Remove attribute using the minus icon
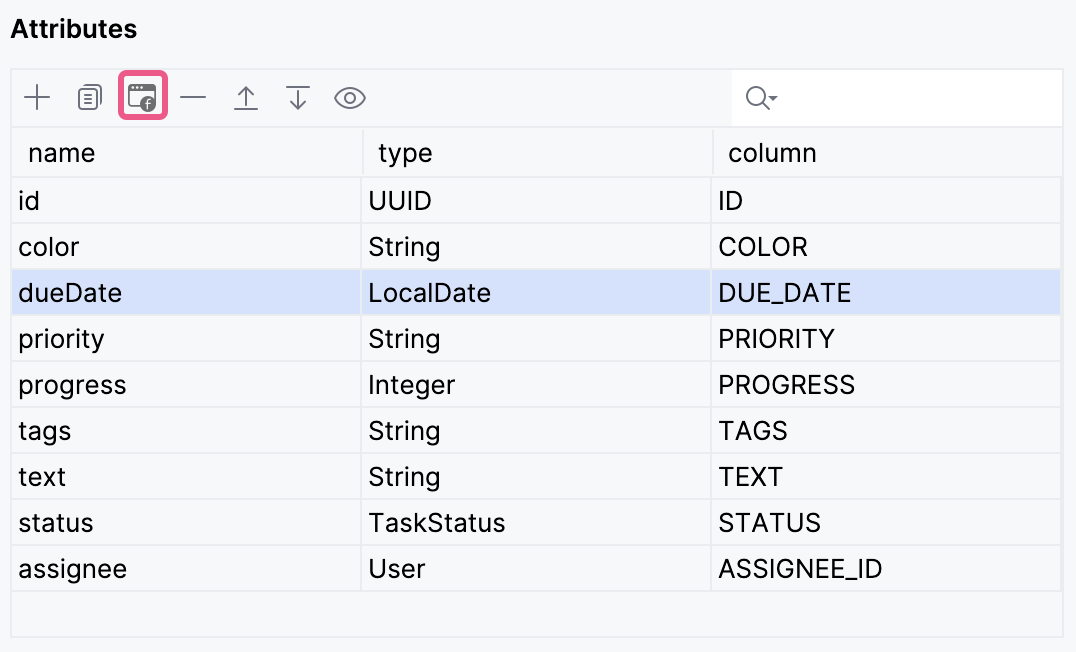 pos(193,97)
